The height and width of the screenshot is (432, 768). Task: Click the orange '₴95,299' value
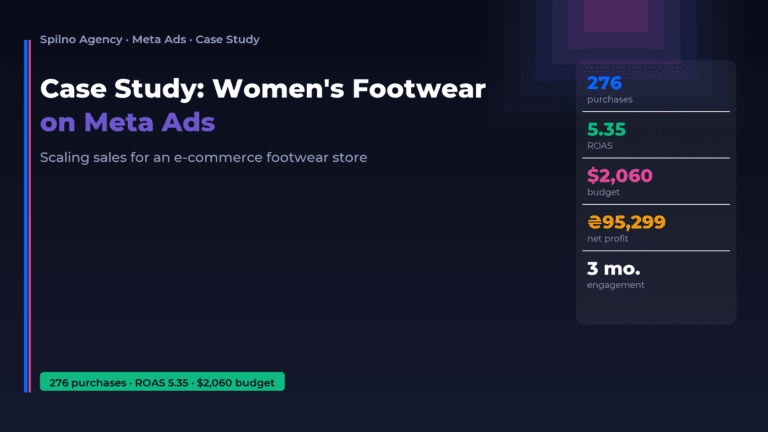point(626,222)
